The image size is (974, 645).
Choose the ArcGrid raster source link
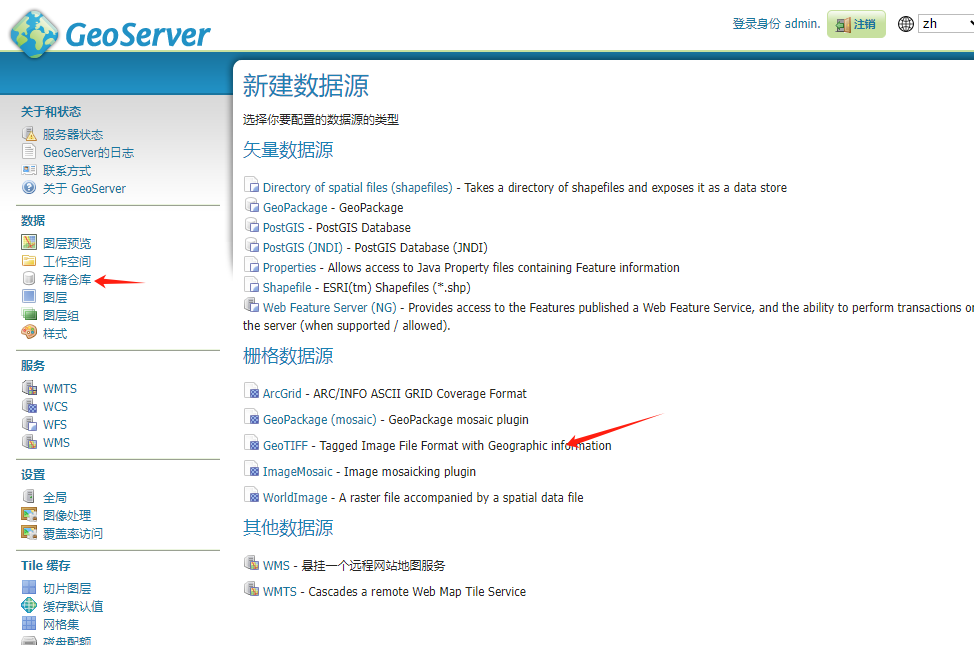tap(282, 393)
